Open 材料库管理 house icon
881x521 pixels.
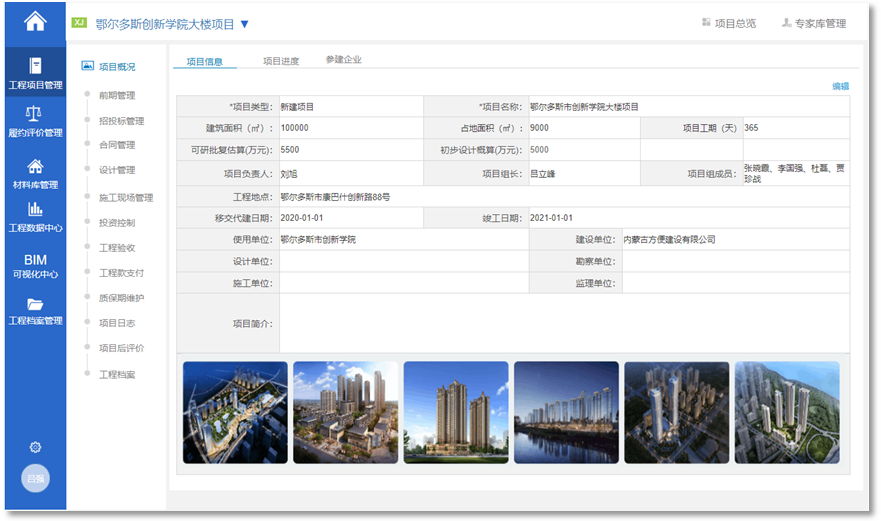[35, 173]
